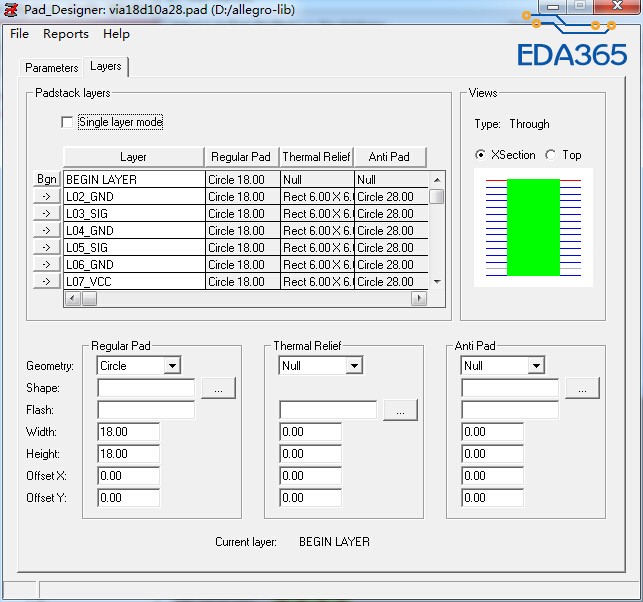This screenshot has height=602, width=643.
Task: Click the BEGIN LAYER thermal relief Null cell
Action: click(317, 180)
